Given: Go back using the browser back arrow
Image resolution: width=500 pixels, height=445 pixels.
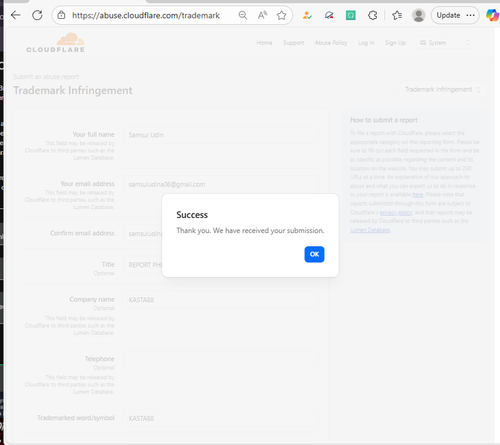Looking at the screenshot, I should coord(16,15).
